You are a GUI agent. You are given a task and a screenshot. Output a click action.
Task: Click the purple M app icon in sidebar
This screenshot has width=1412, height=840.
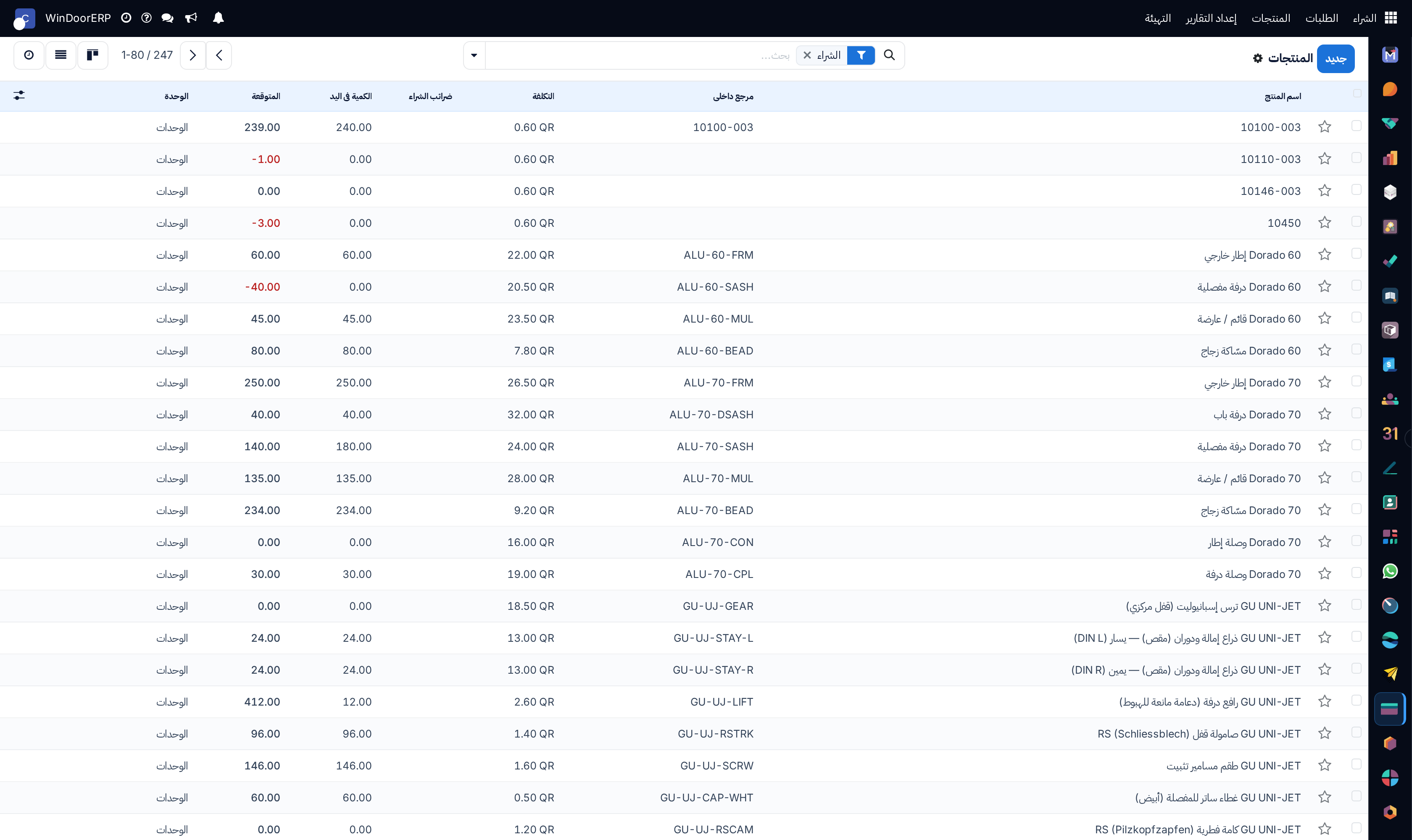click(1390, 55)
